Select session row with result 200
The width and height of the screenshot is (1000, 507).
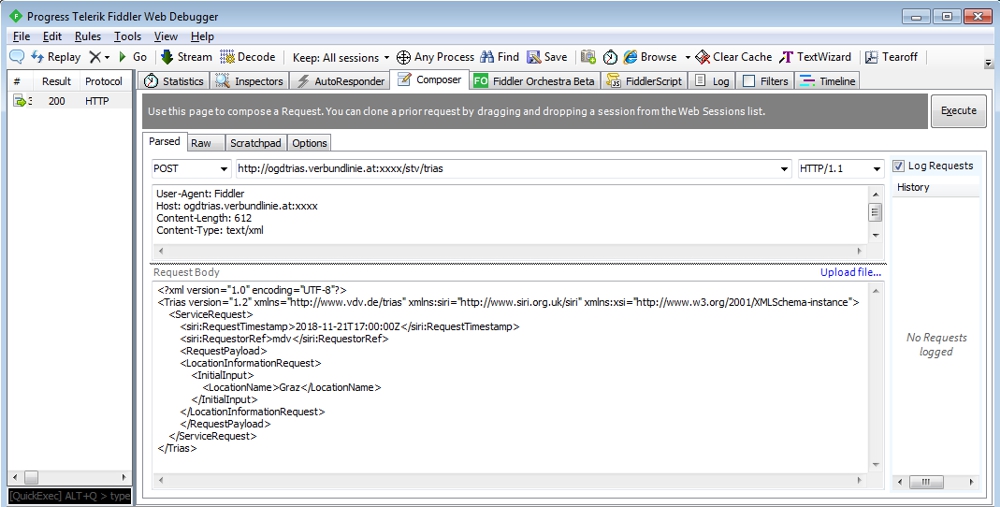pyautogui.click(x=70, y=101)
